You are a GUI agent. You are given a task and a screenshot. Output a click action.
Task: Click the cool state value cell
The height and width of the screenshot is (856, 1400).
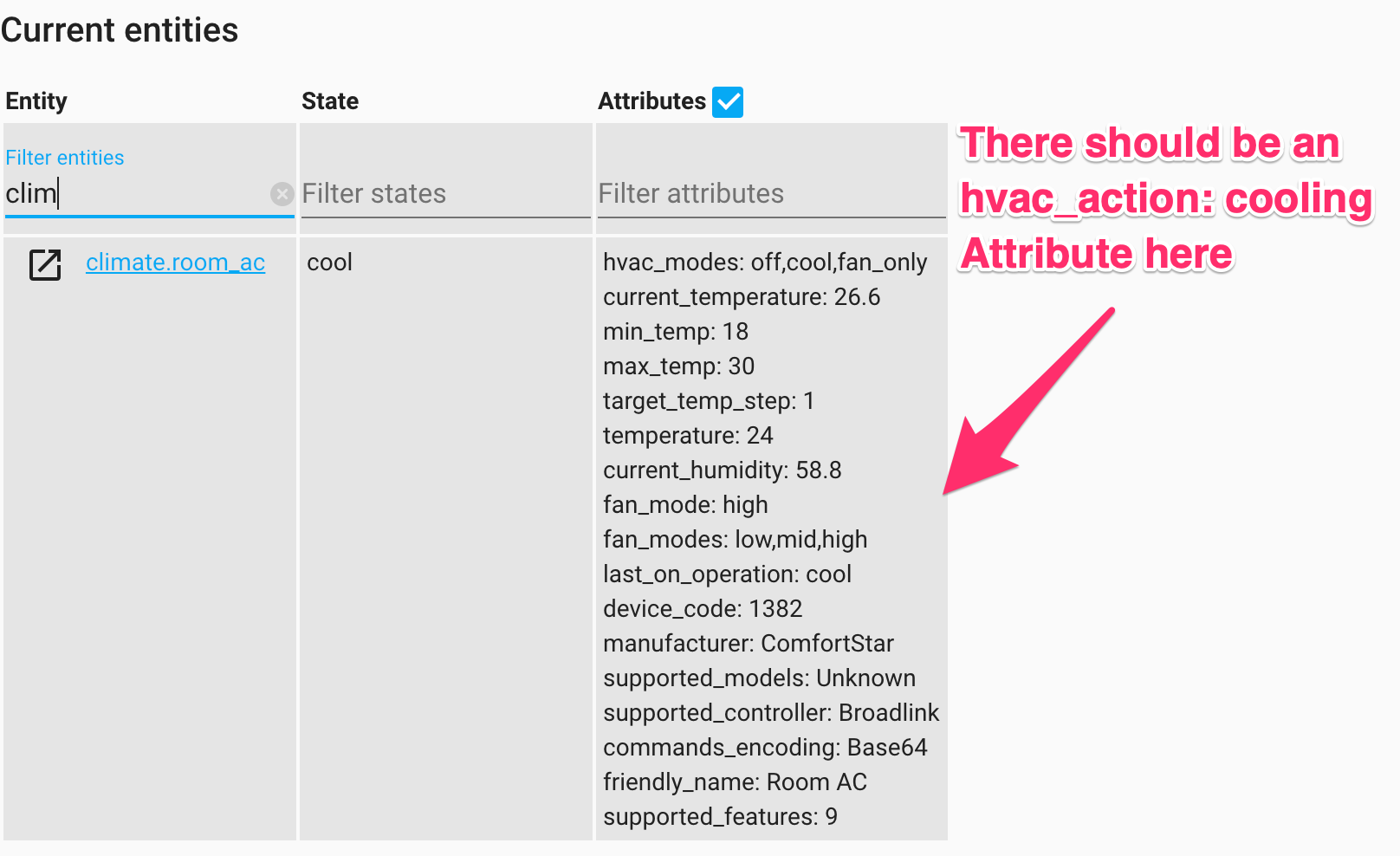(x=329, y=262)
